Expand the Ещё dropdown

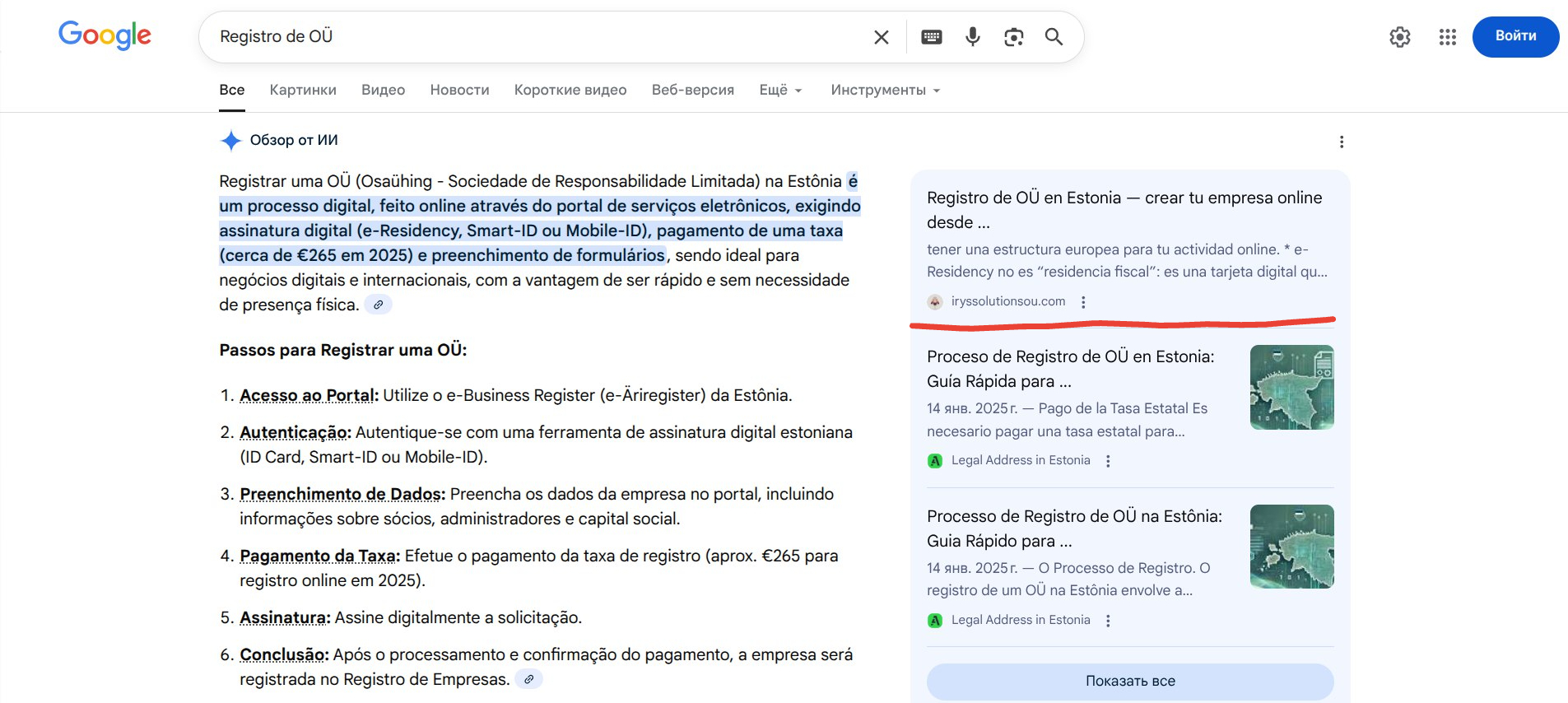tap(780, 90)
